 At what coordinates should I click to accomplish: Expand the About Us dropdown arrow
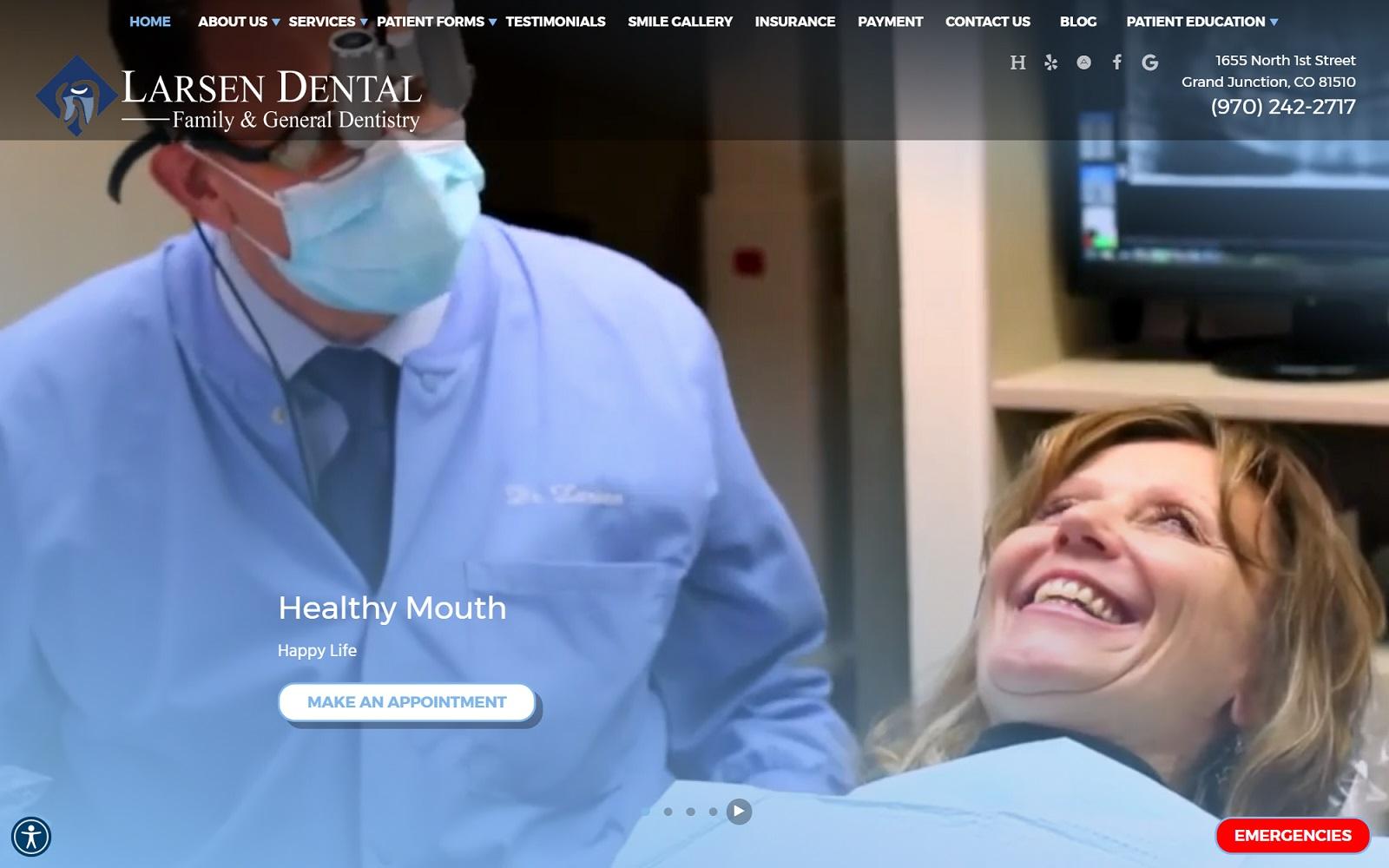(276, 23)
